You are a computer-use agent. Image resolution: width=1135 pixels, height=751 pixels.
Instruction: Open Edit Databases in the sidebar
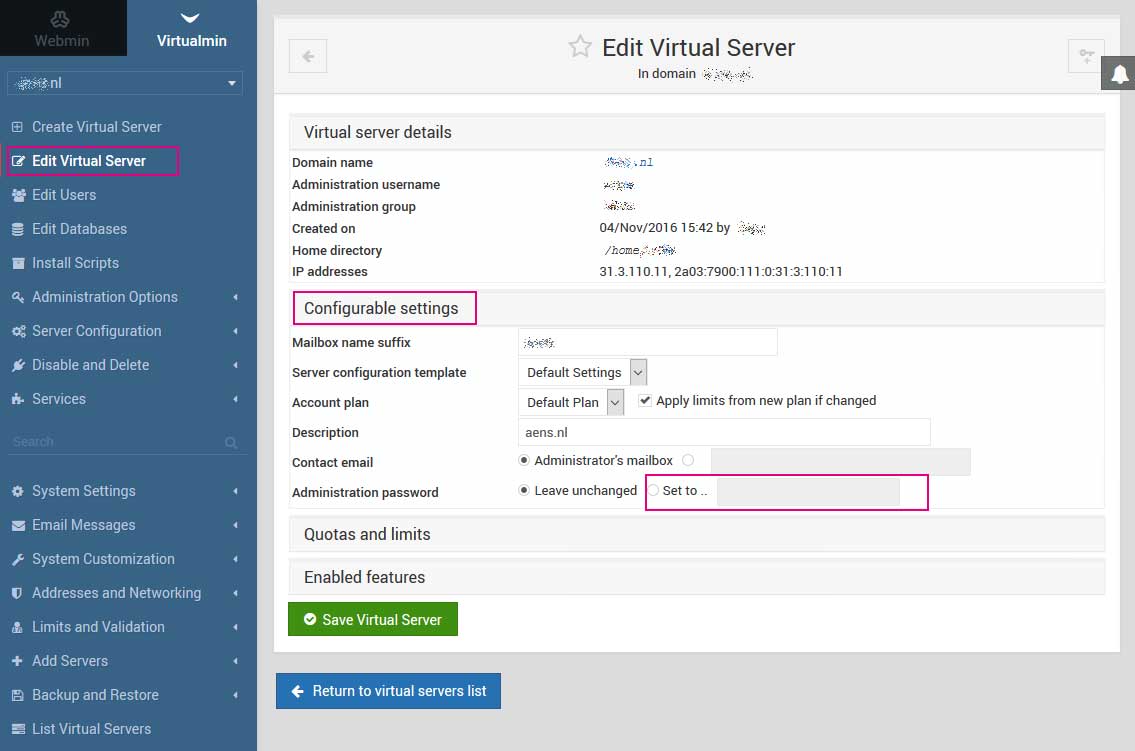(x=79, y=229)
